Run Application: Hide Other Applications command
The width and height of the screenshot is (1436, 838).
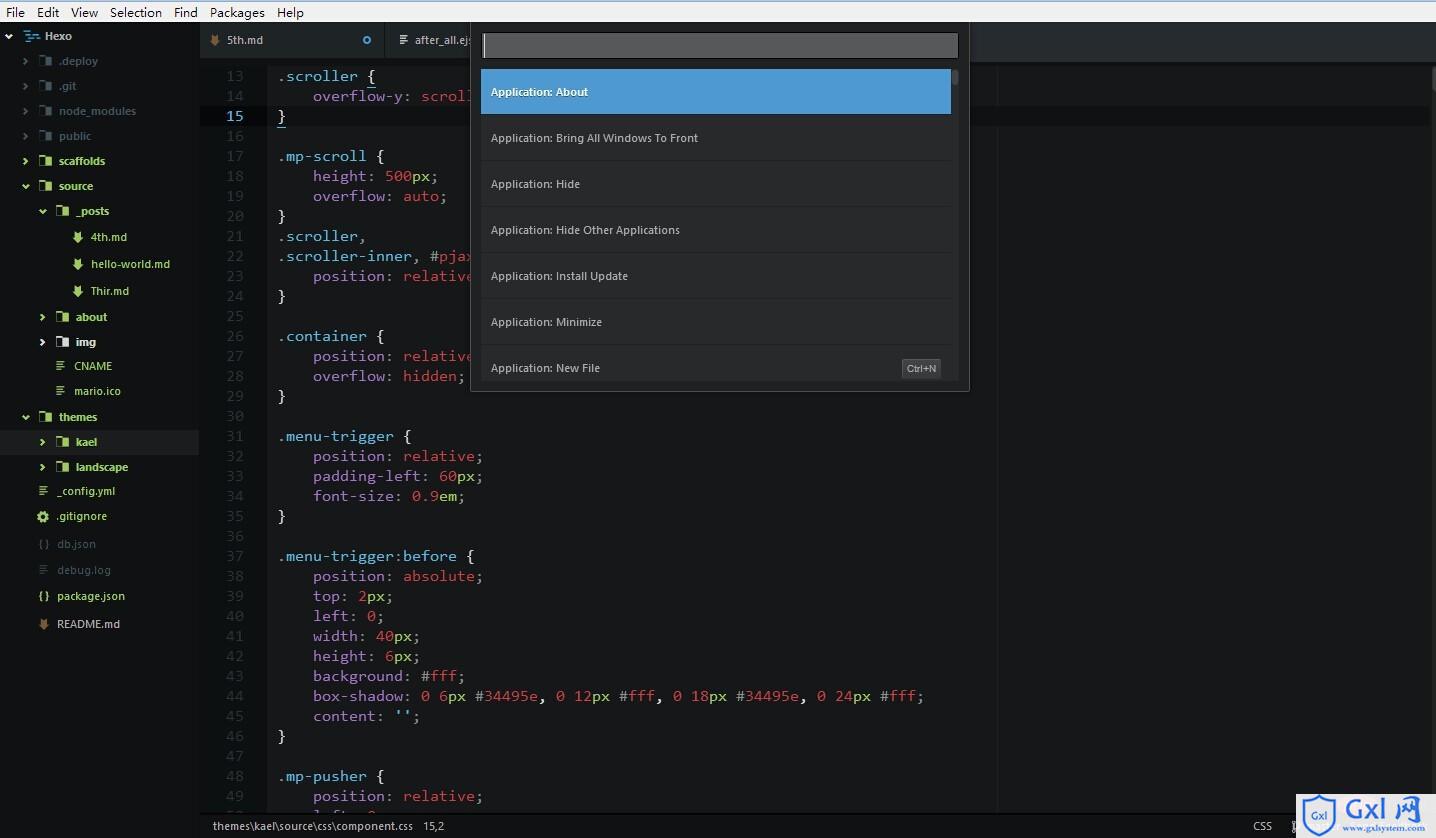click(x=716, y=230)
